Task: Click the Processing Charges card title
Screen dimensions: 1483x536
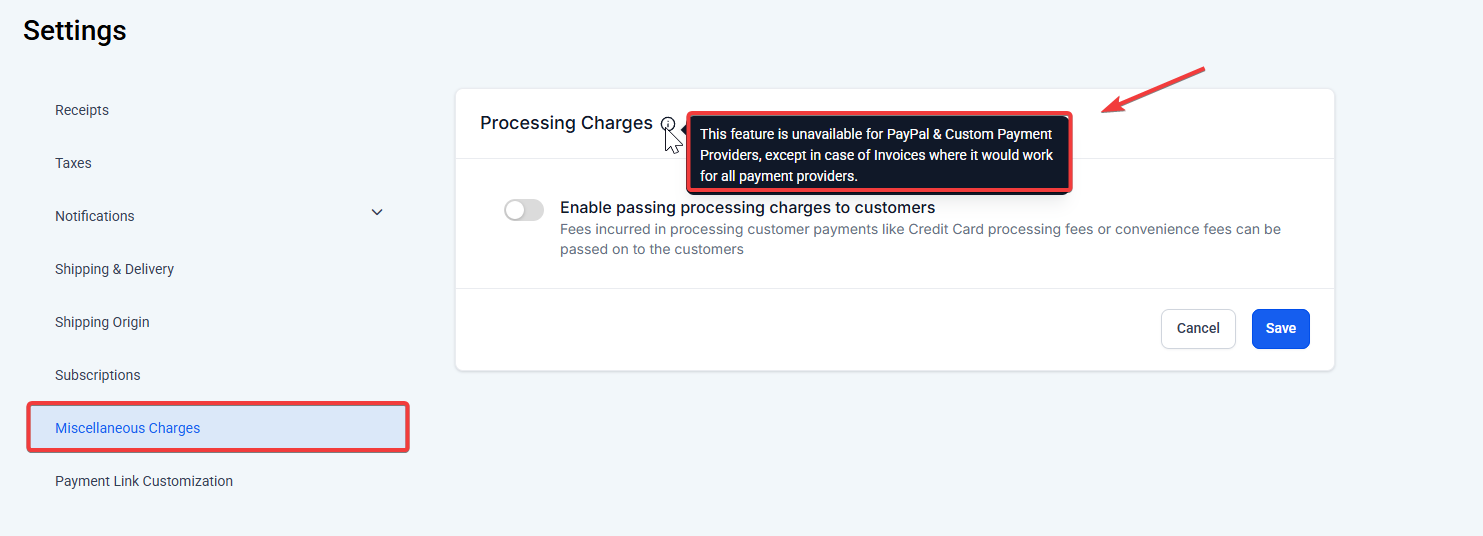Action: coord(566,123)
